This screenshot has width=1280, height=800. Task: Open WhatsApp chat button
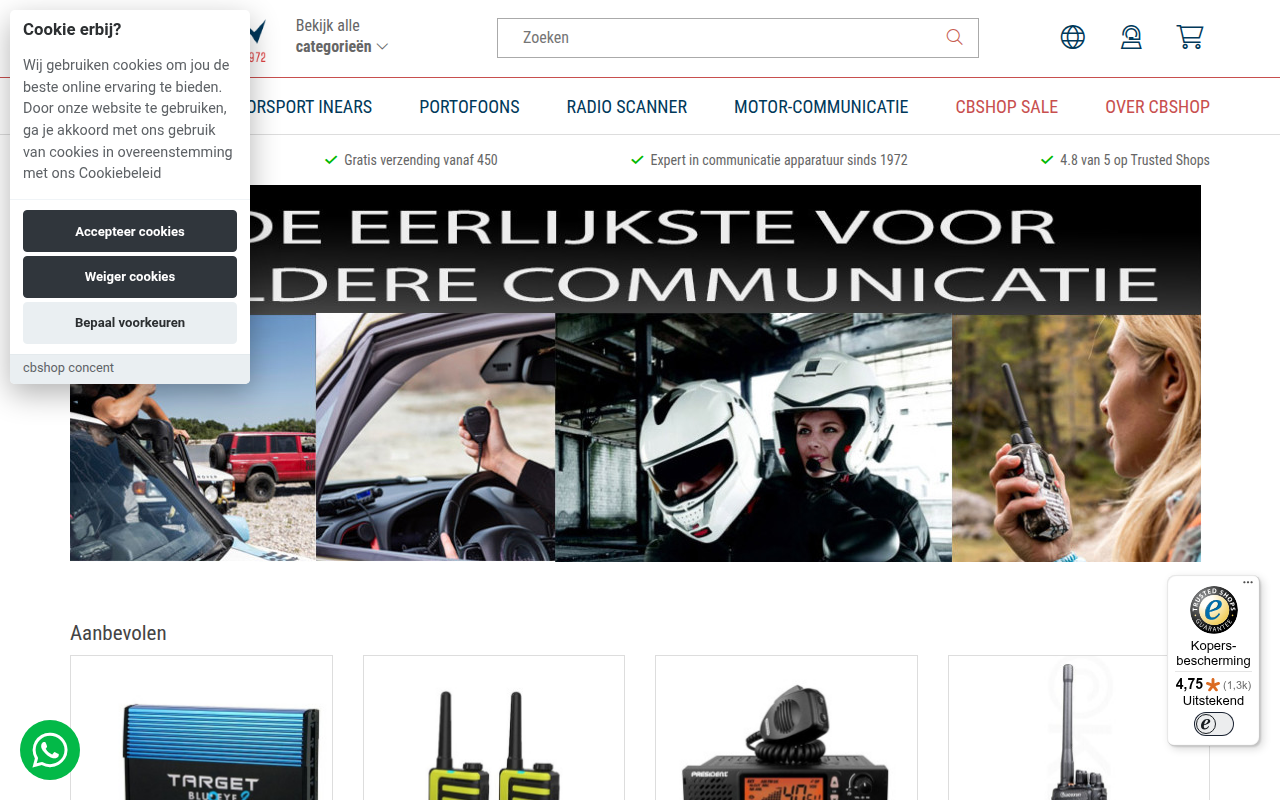point(50,750)
